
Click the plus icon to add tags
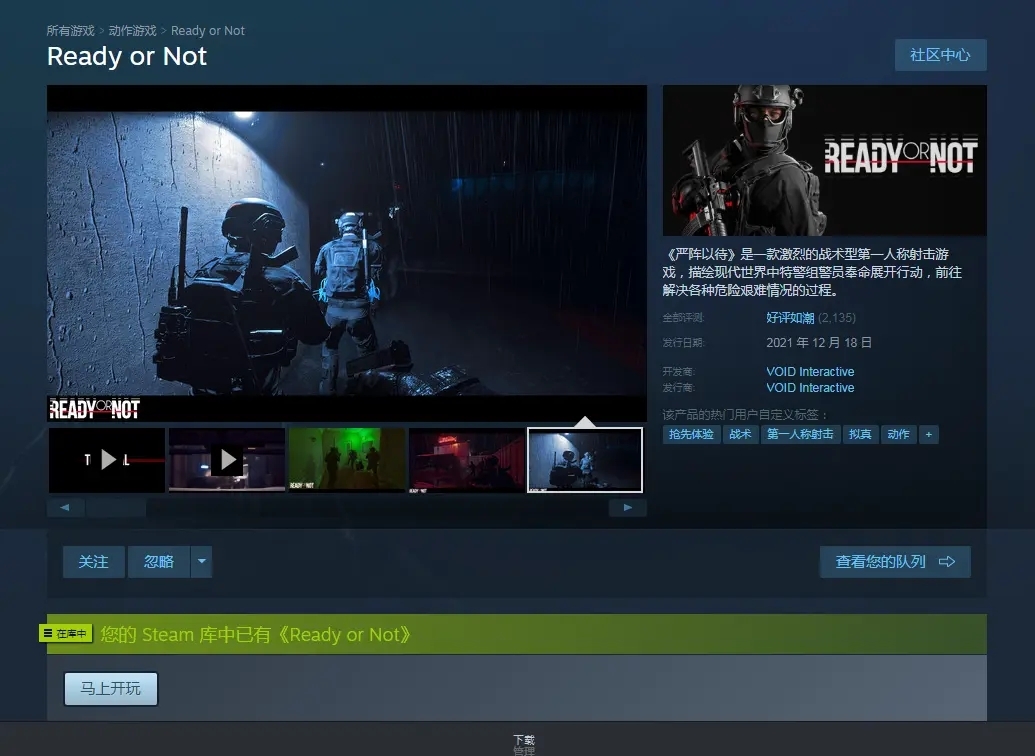coord(929,434)
